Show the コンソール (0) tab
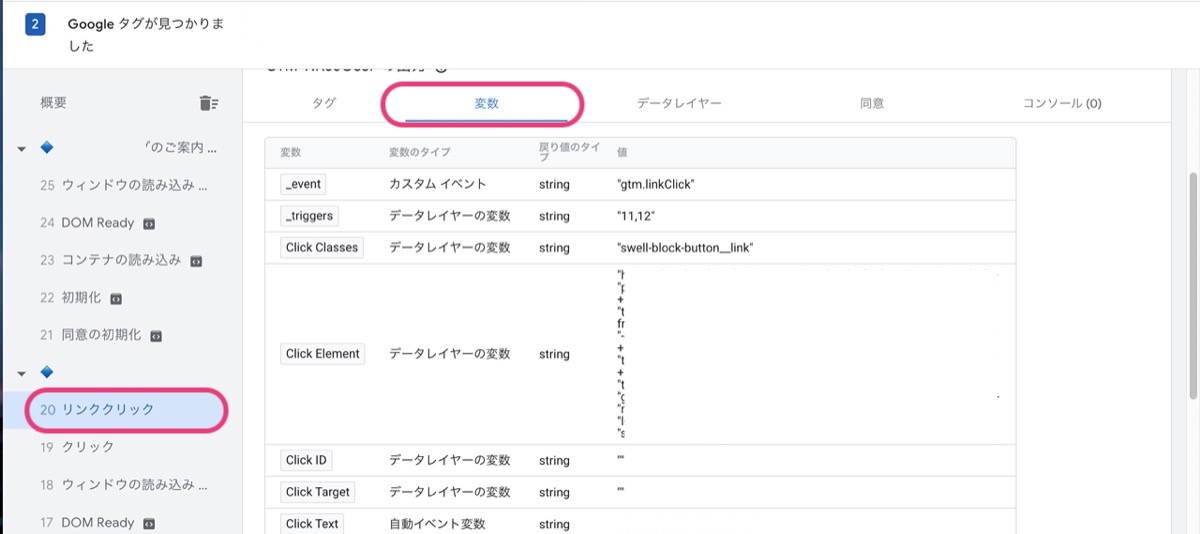1200x534 pixels. point(1061,103)
